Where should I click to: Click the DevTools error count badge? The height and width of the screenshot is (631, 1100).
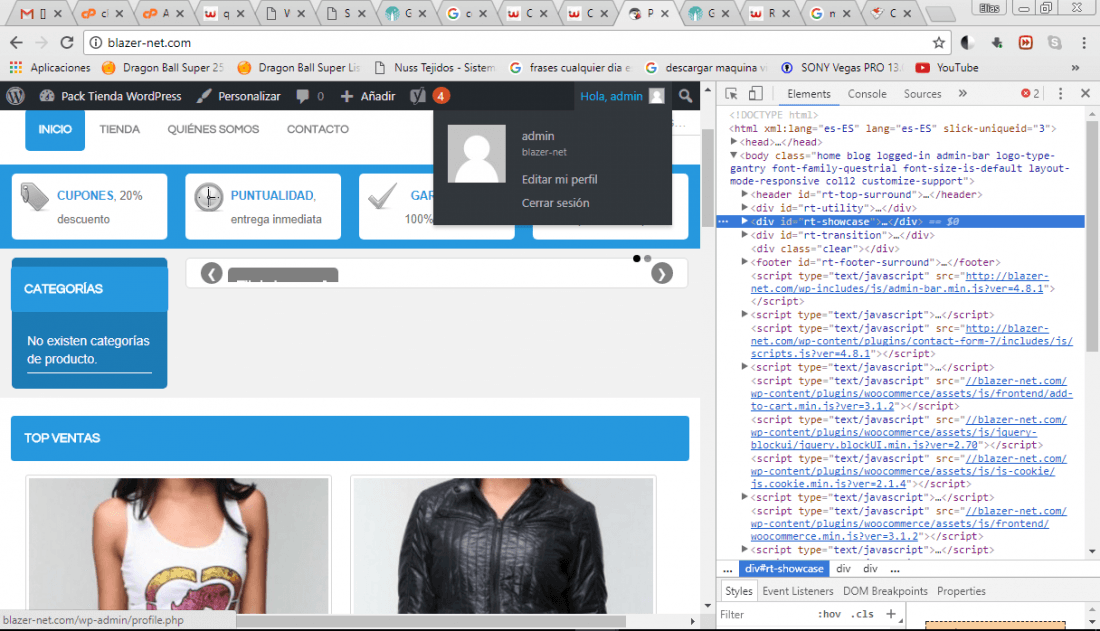pyautogui.click(x=1030, y=93)
